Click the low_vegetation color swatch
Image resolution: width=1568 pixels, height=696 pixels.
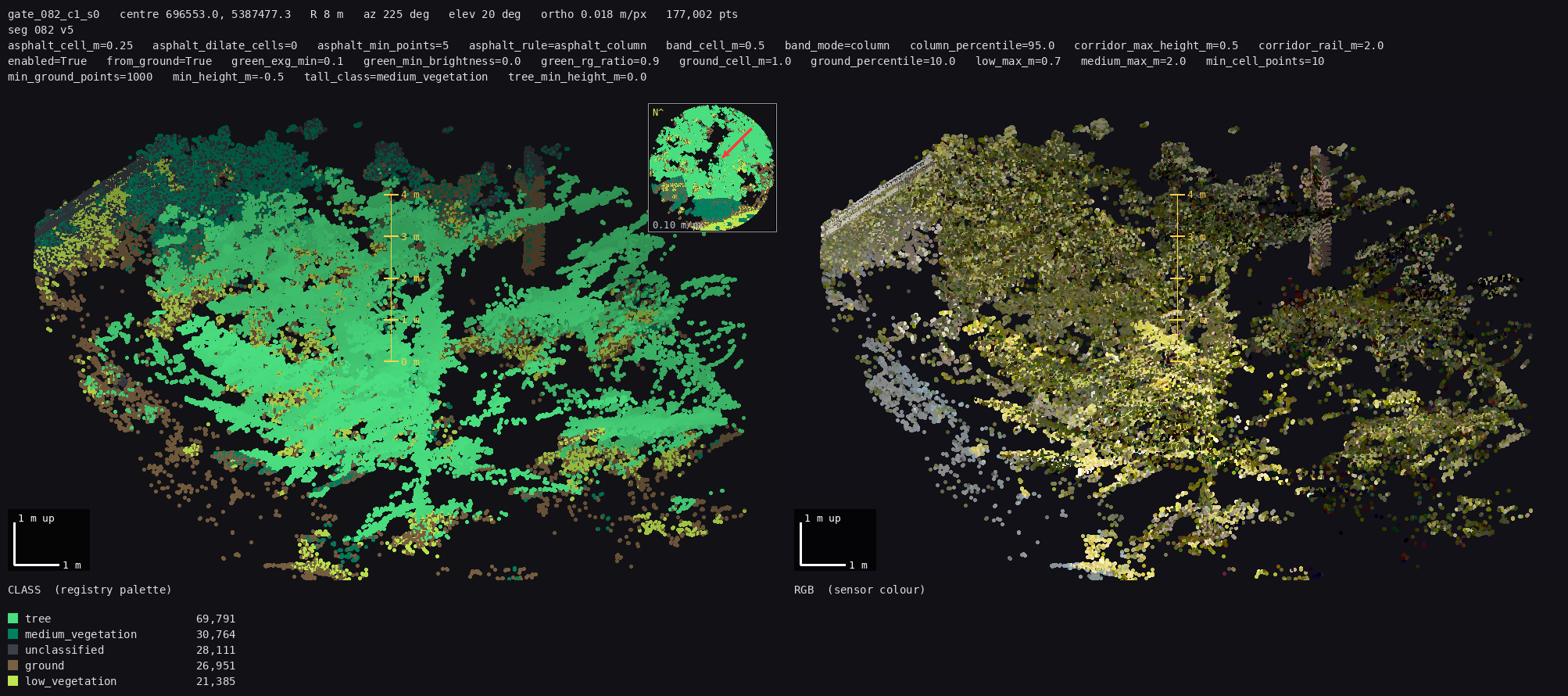[x=13, y=681]
